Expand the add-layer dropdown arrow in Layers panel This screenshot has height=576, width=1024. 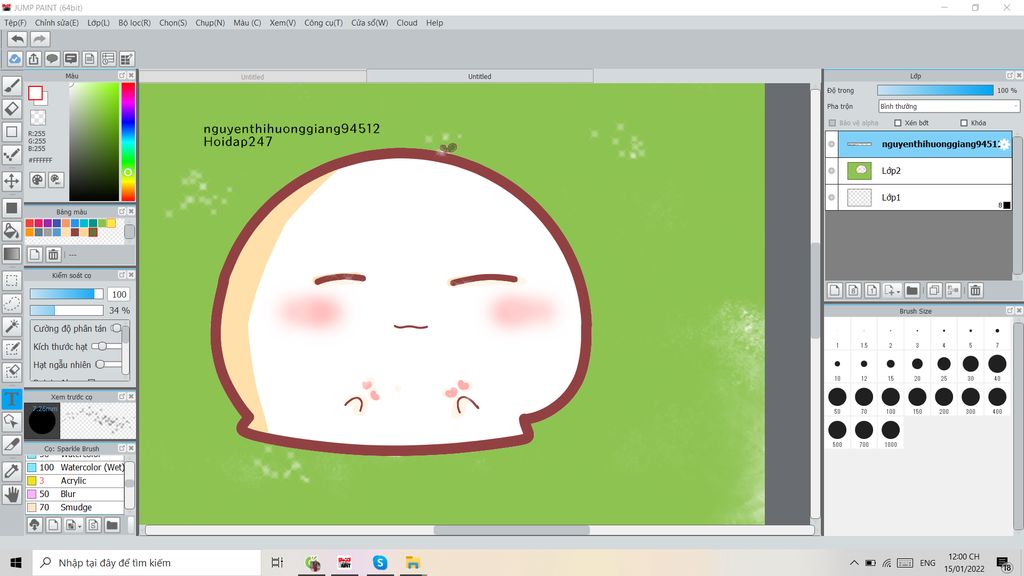[899, 291]
